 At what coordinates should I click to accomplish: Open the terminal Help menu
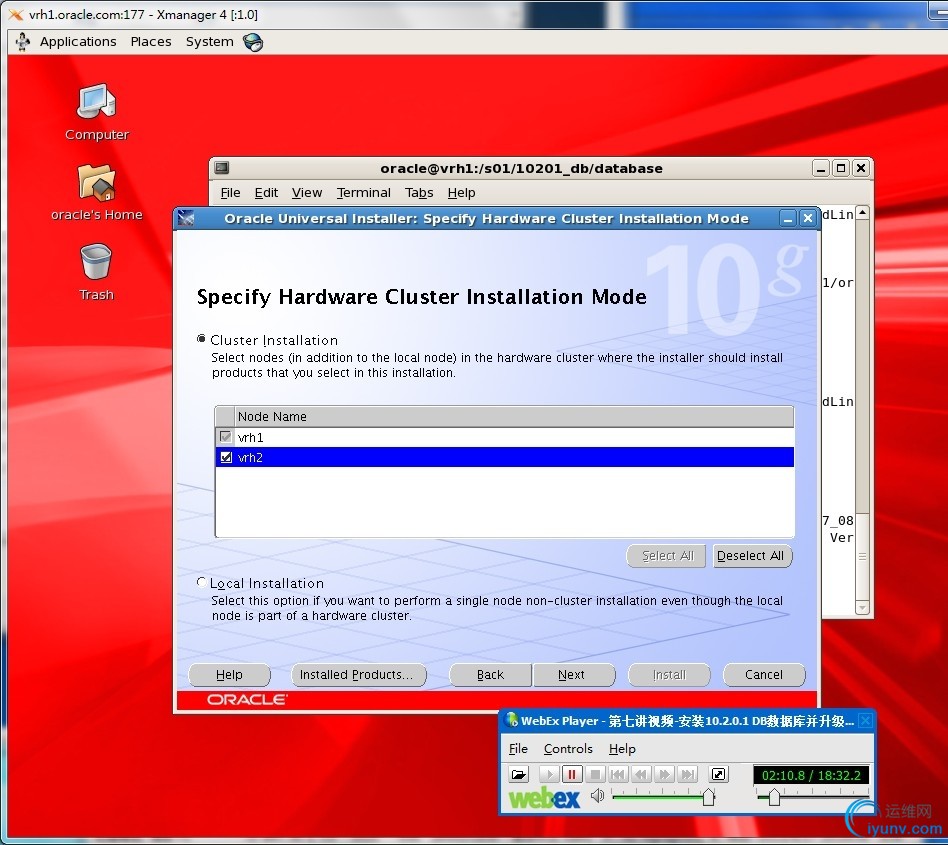(x=461, y=193)
